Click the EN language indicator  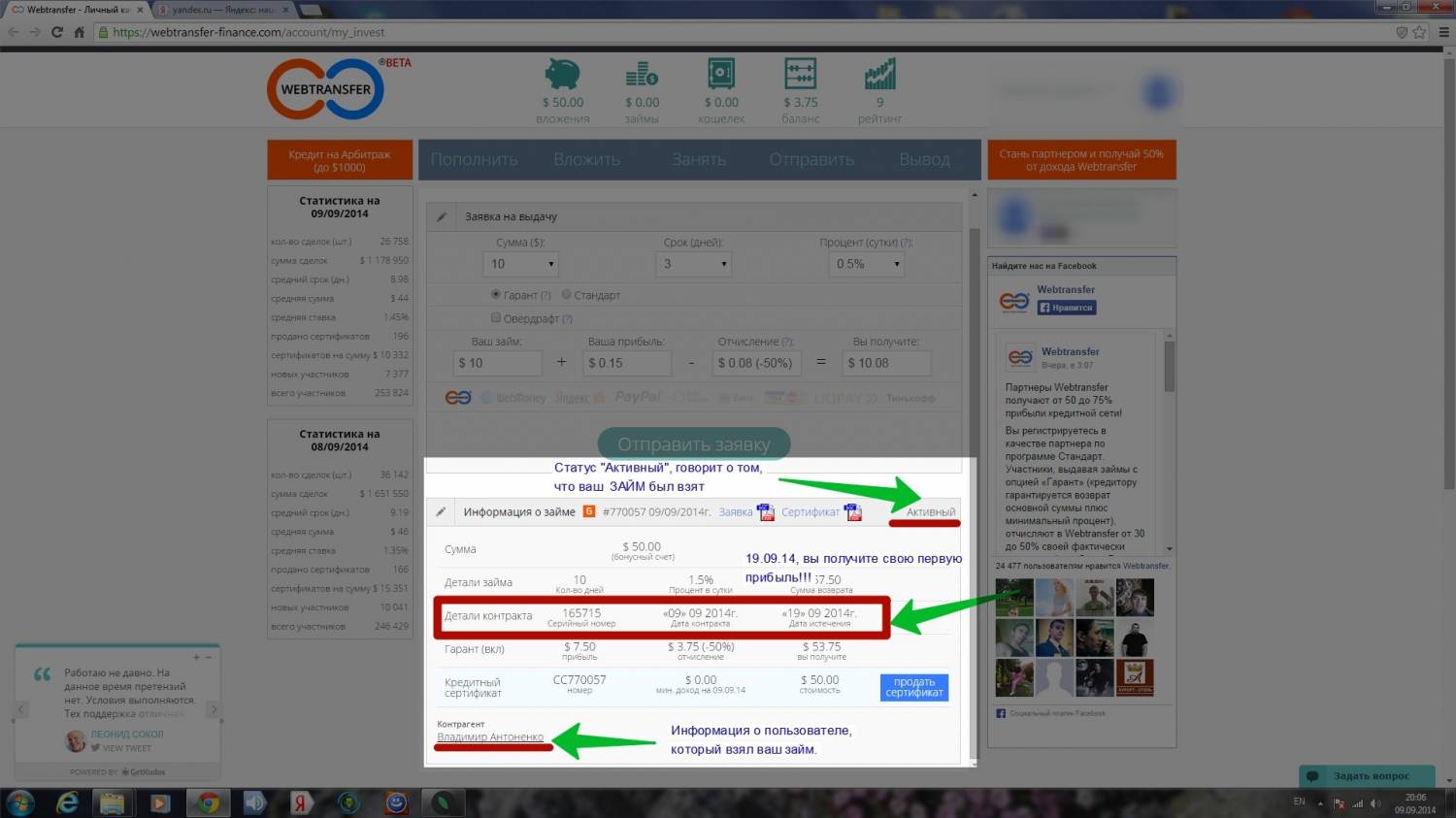click(1300, 802)
